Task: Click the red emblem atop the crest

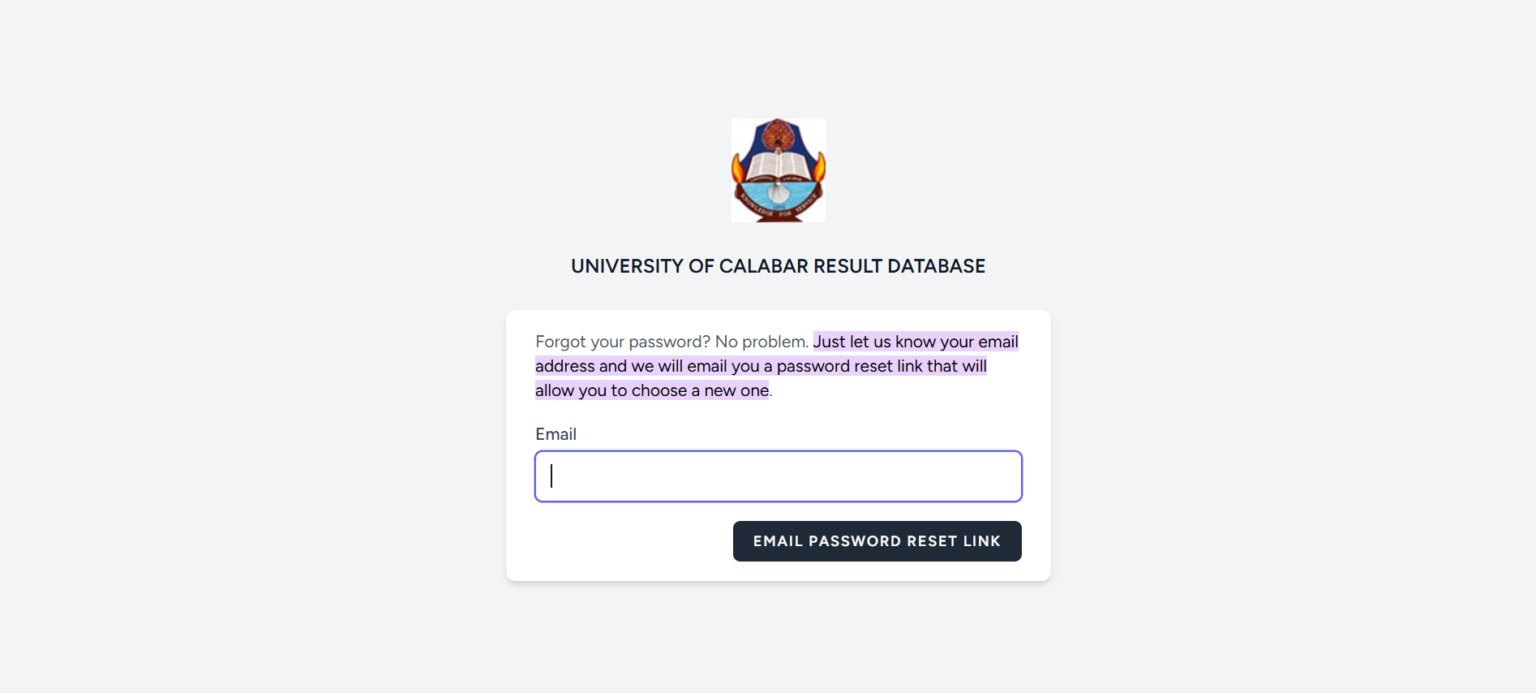Action: point(778,133)
